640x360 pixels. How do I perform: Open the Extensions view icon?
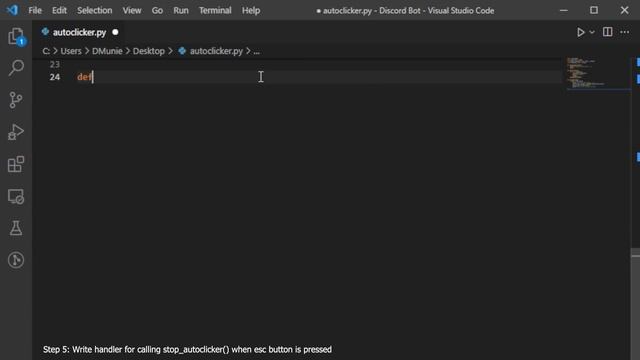(x=16, y=164)
